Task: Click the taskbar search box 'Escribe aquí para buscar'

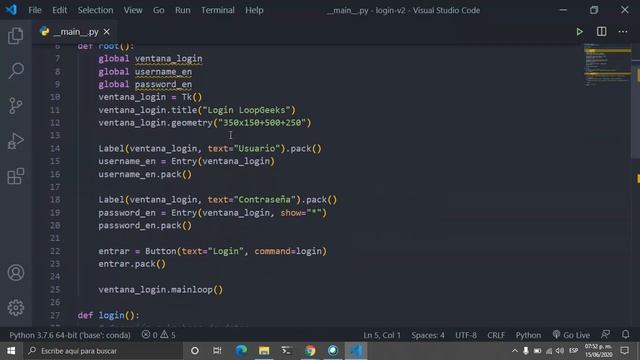Action: (103, 351)
